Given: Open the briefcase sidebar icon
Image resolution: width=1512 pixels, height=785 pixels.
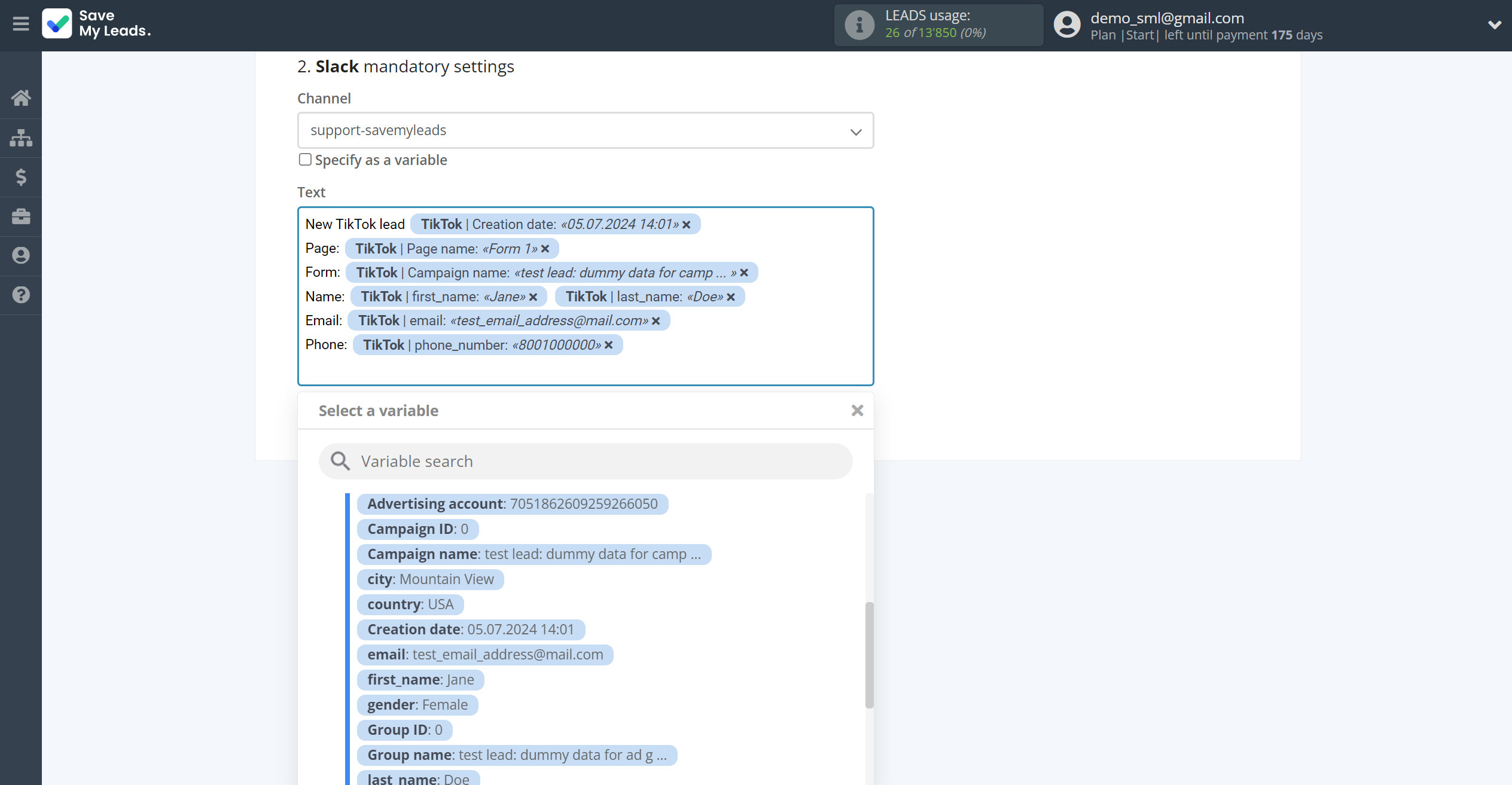Looking at the screenshot, I should pyautogui.click(x=21, y=216).
